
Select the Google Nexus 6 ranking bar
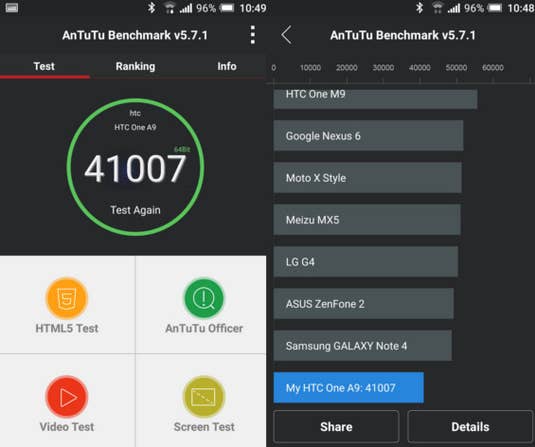(x=368, y=135)
